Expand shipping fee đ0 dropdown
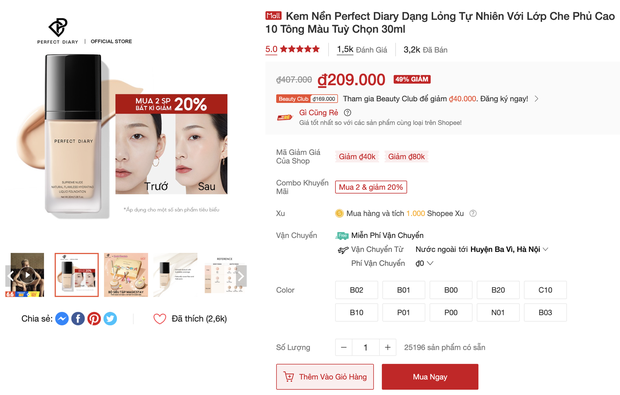Screen dimensions: 620x395 (x=430, y=263)
